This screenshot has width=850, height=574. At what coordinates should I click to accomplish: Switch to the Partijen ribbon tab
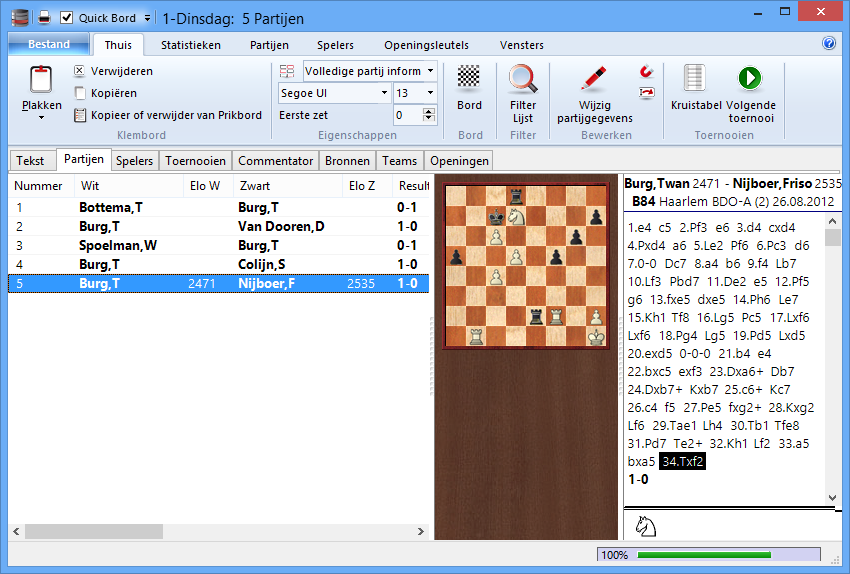[x=269, y=45]
